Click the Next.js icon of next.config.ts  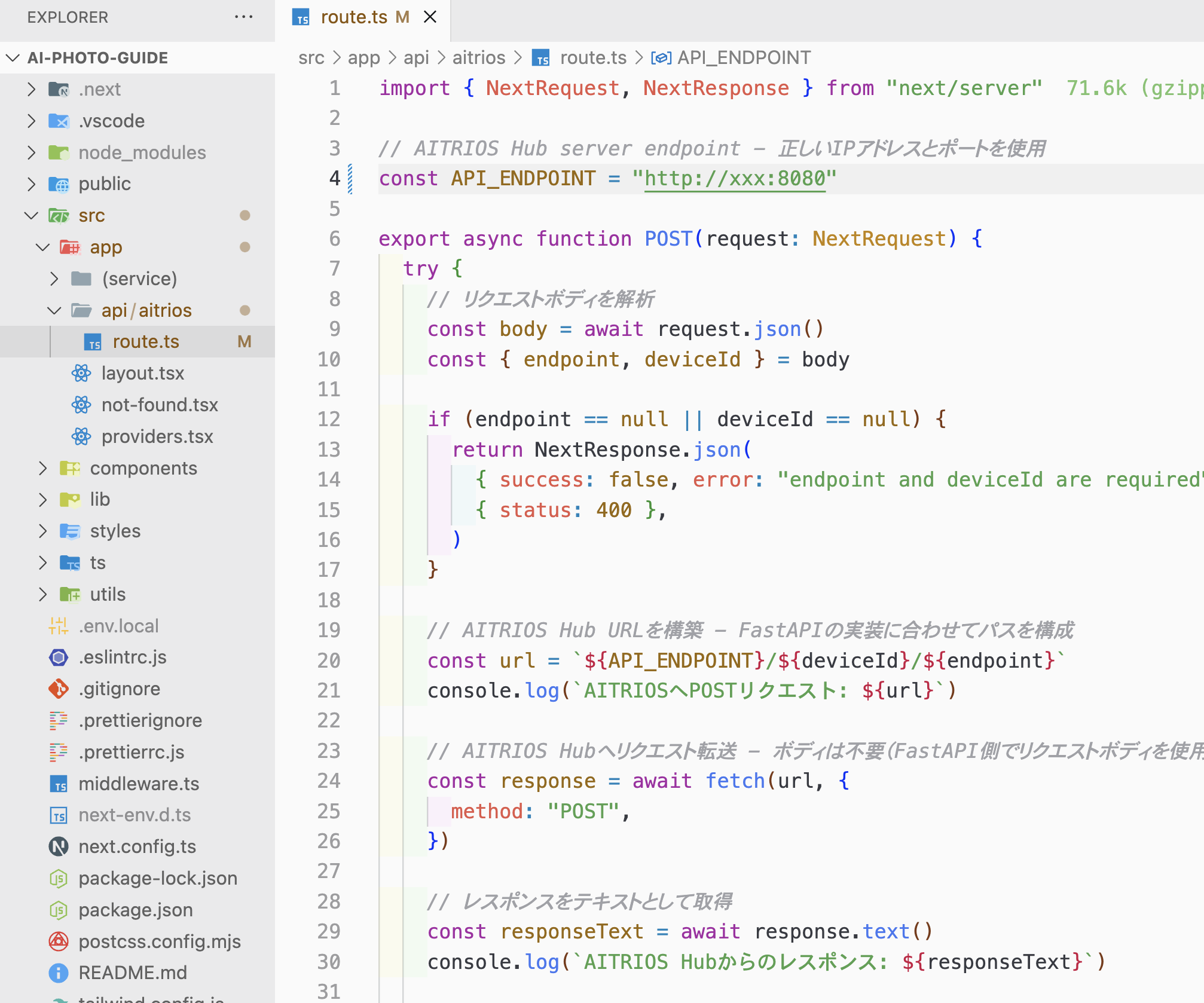59,846
